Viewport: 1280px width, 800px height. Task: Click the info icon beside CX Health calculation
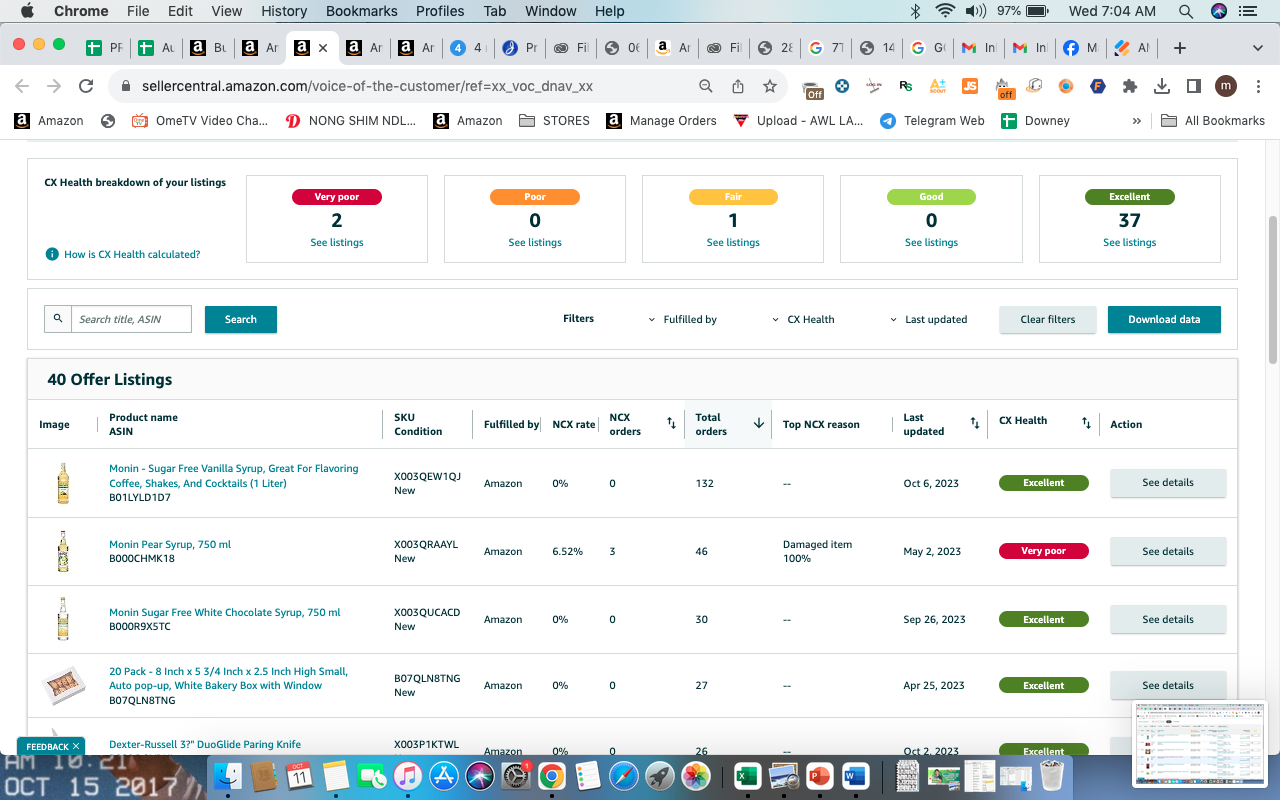52,254
